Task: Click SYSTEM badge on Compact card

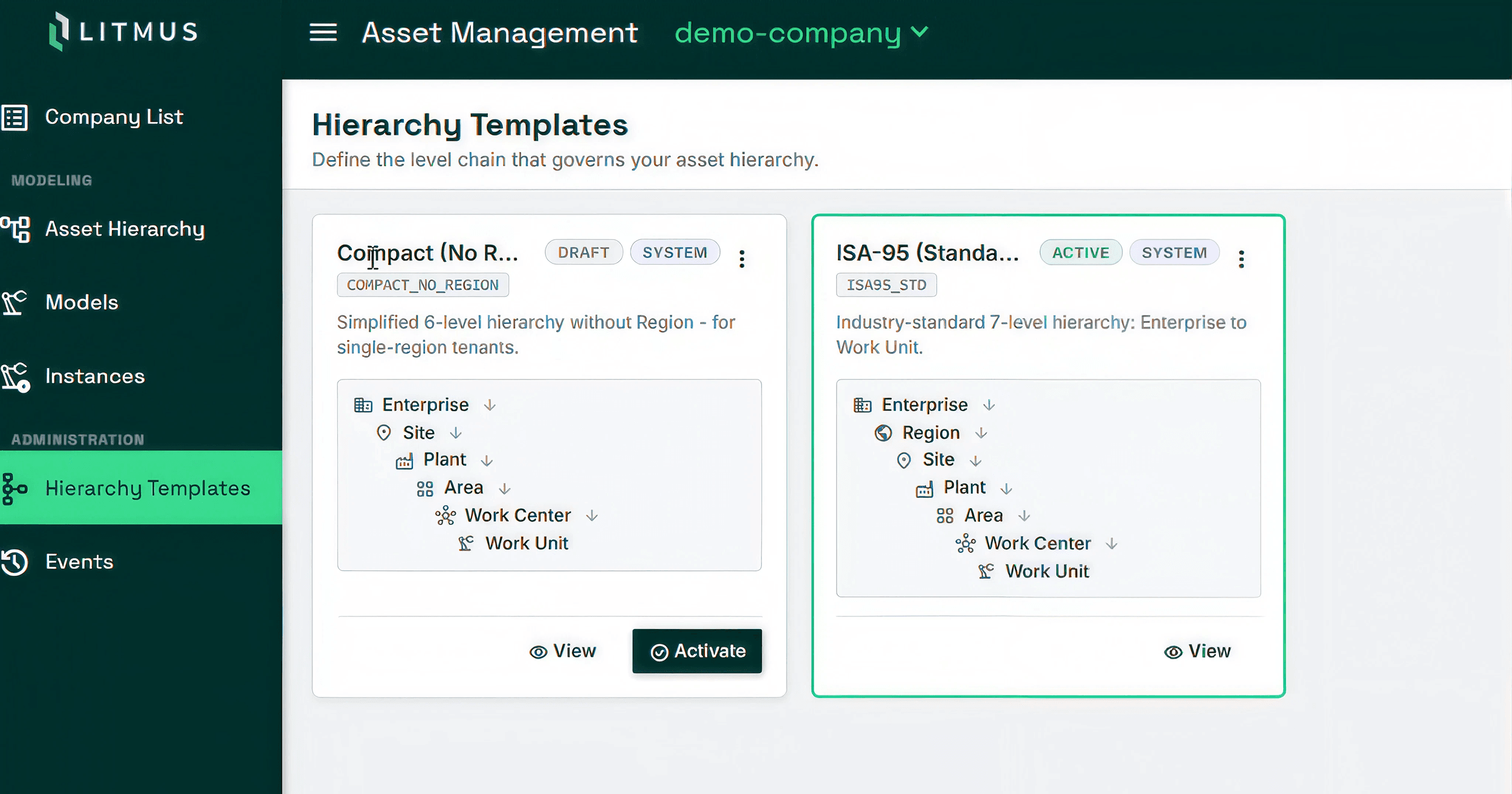Action: [x=675, y=253]
